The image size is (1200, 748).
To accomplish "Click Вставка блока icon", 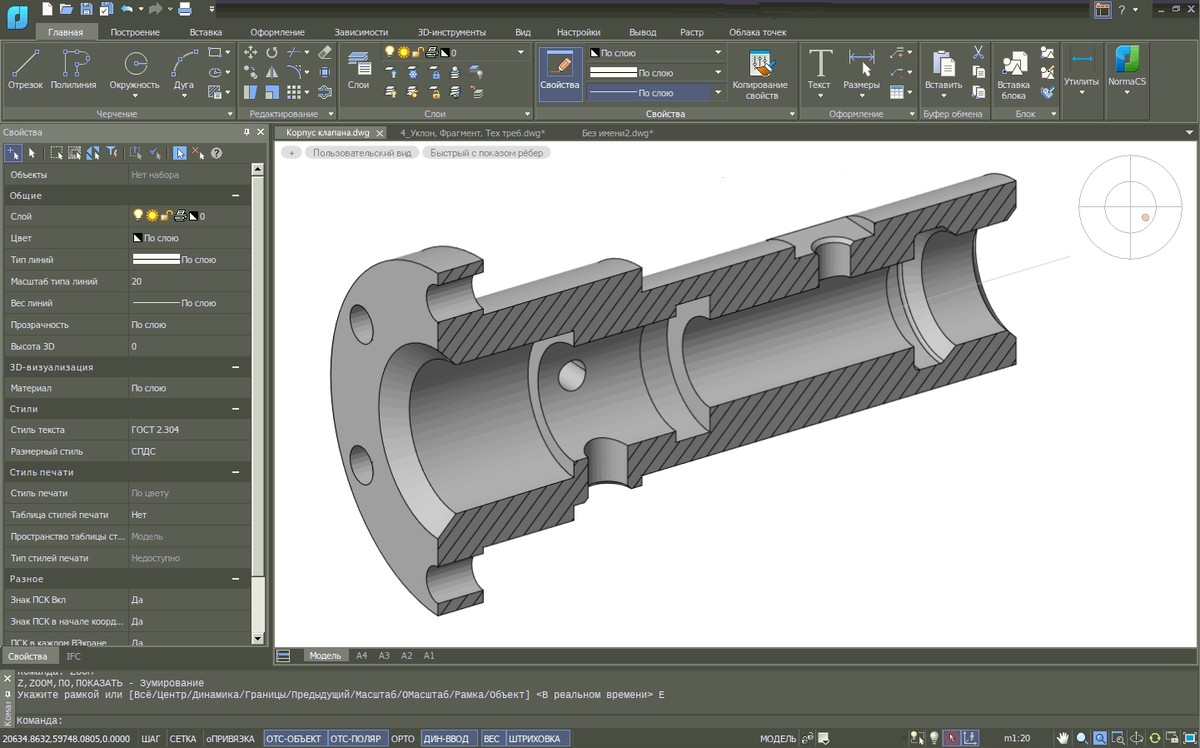I will click(1014, 75).
